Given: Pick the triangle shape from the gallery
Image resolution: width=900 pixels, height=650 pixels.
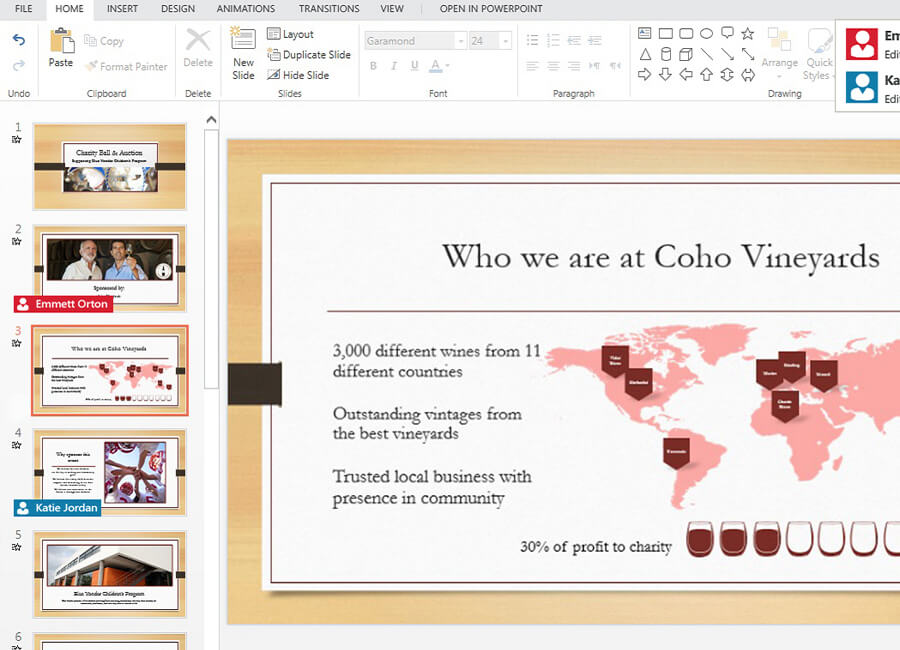Looking at the screenshot, I should pyautogui.click(x=645, y=54).
